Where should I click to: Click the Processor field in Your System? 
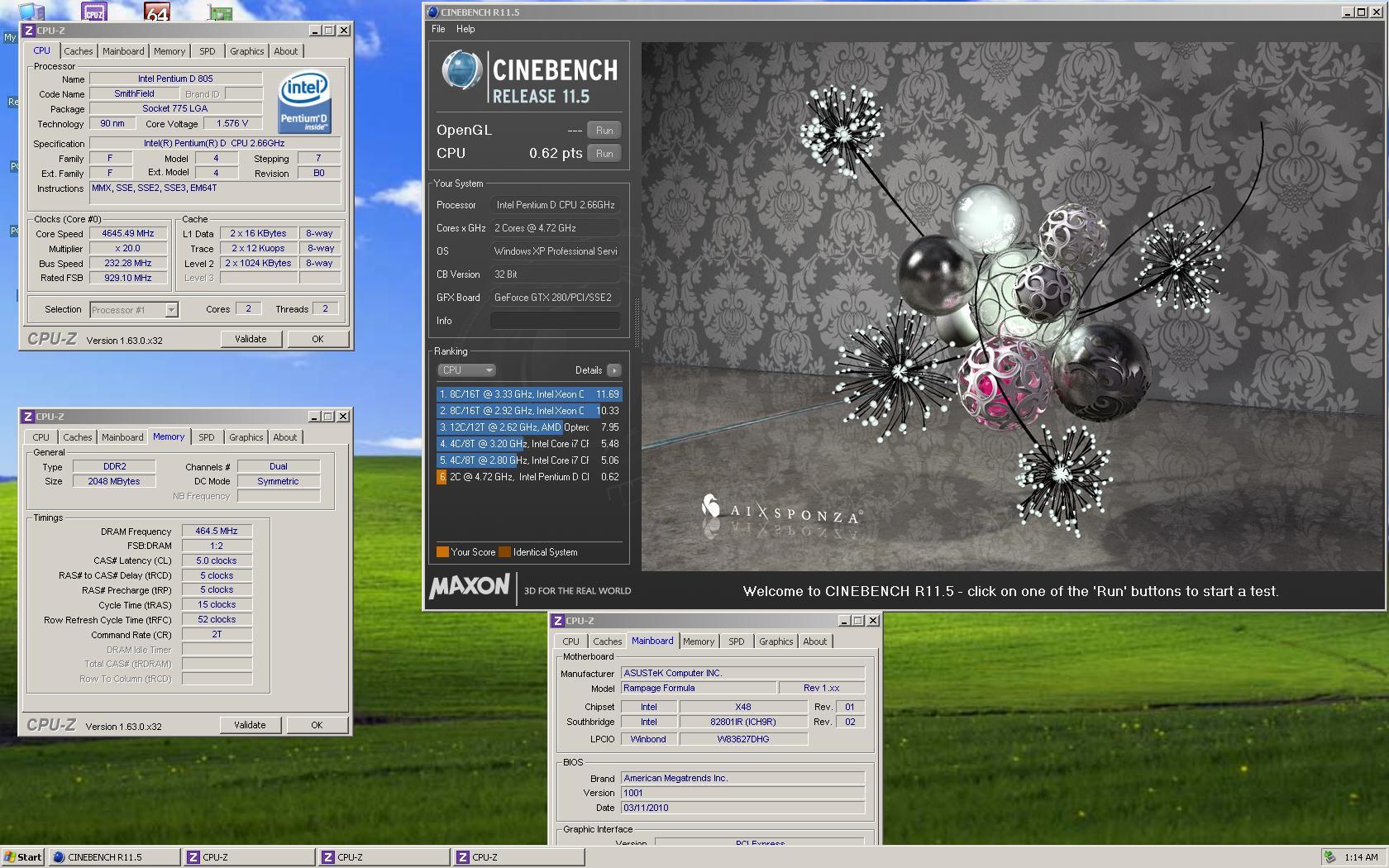point(555,205)
